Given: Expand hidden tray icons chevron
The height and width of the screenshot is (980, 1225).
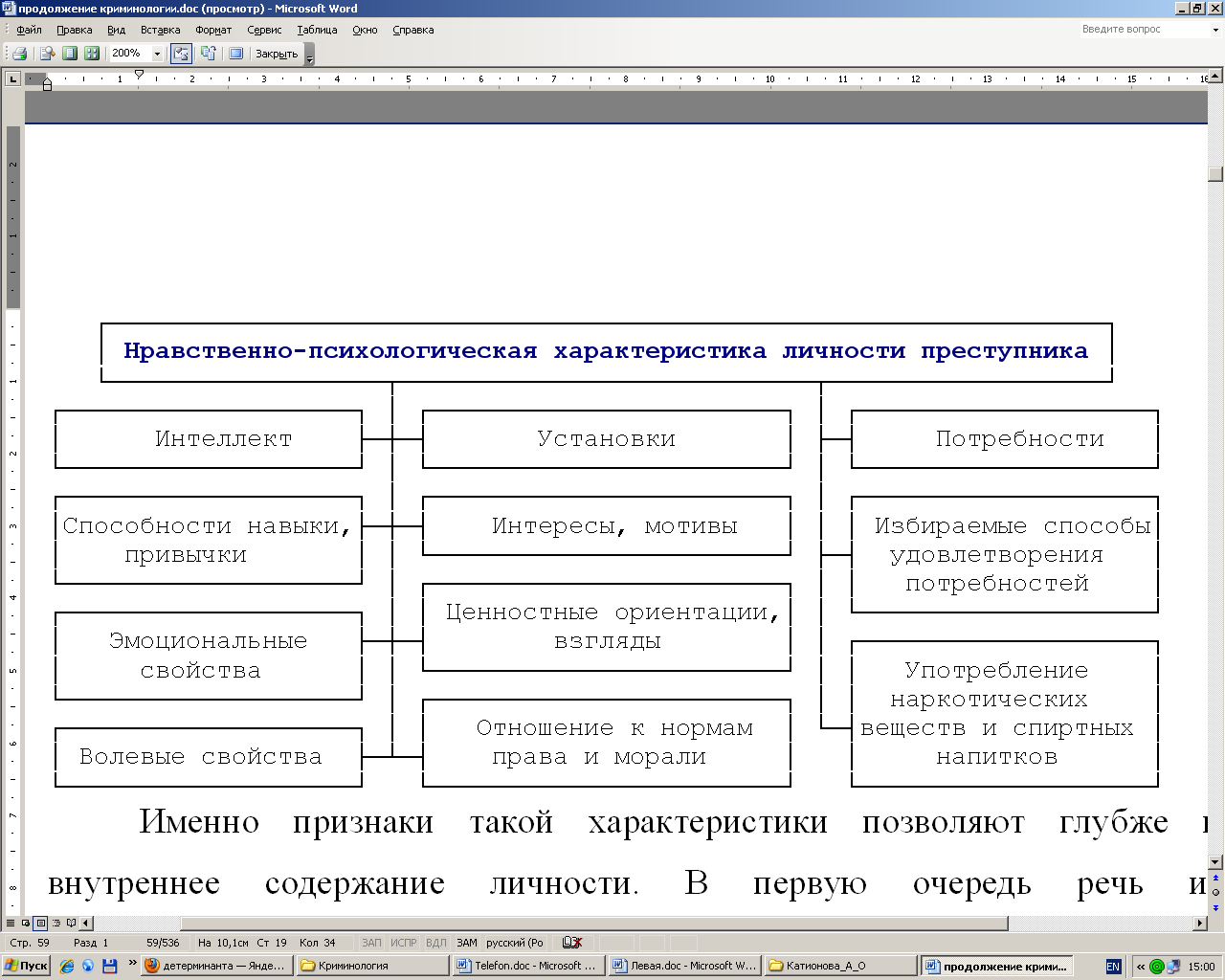Looking at the screenshot, I should [1141, 967].
